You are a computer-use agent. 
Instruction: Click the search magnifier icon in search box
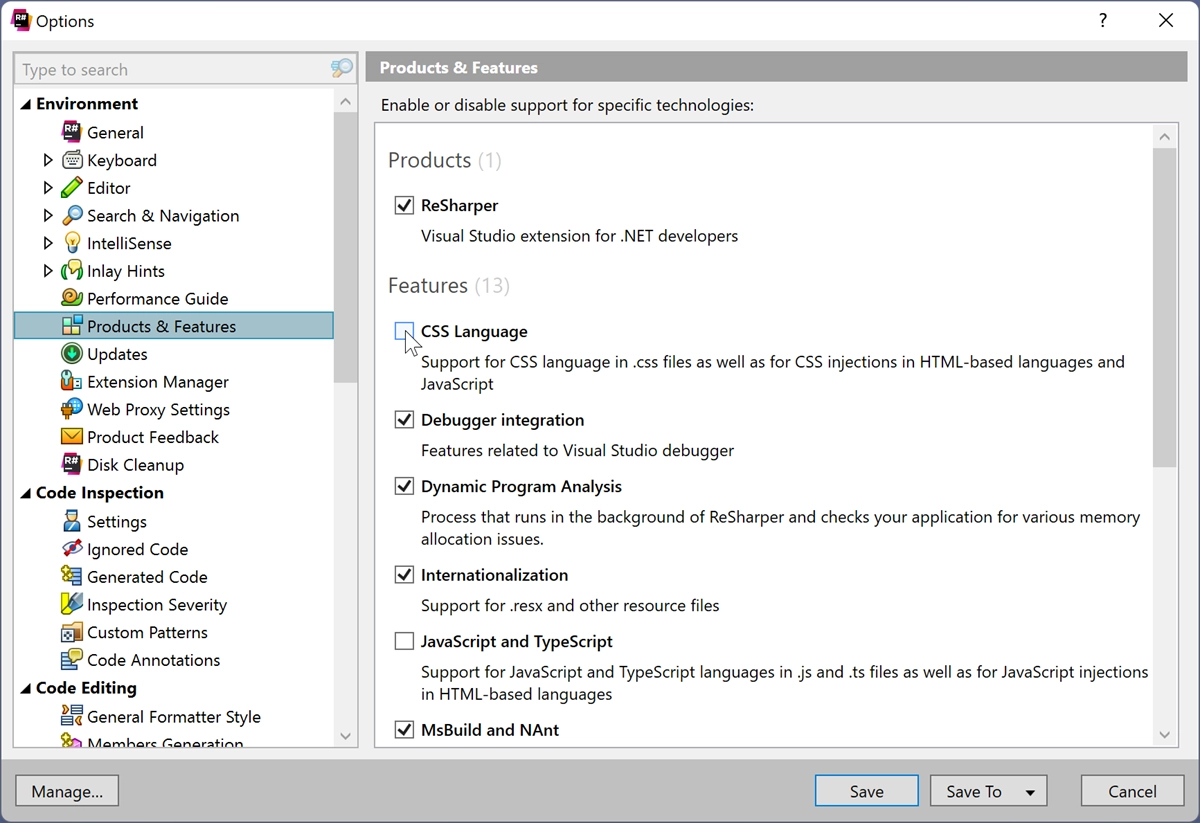(342, 68)
